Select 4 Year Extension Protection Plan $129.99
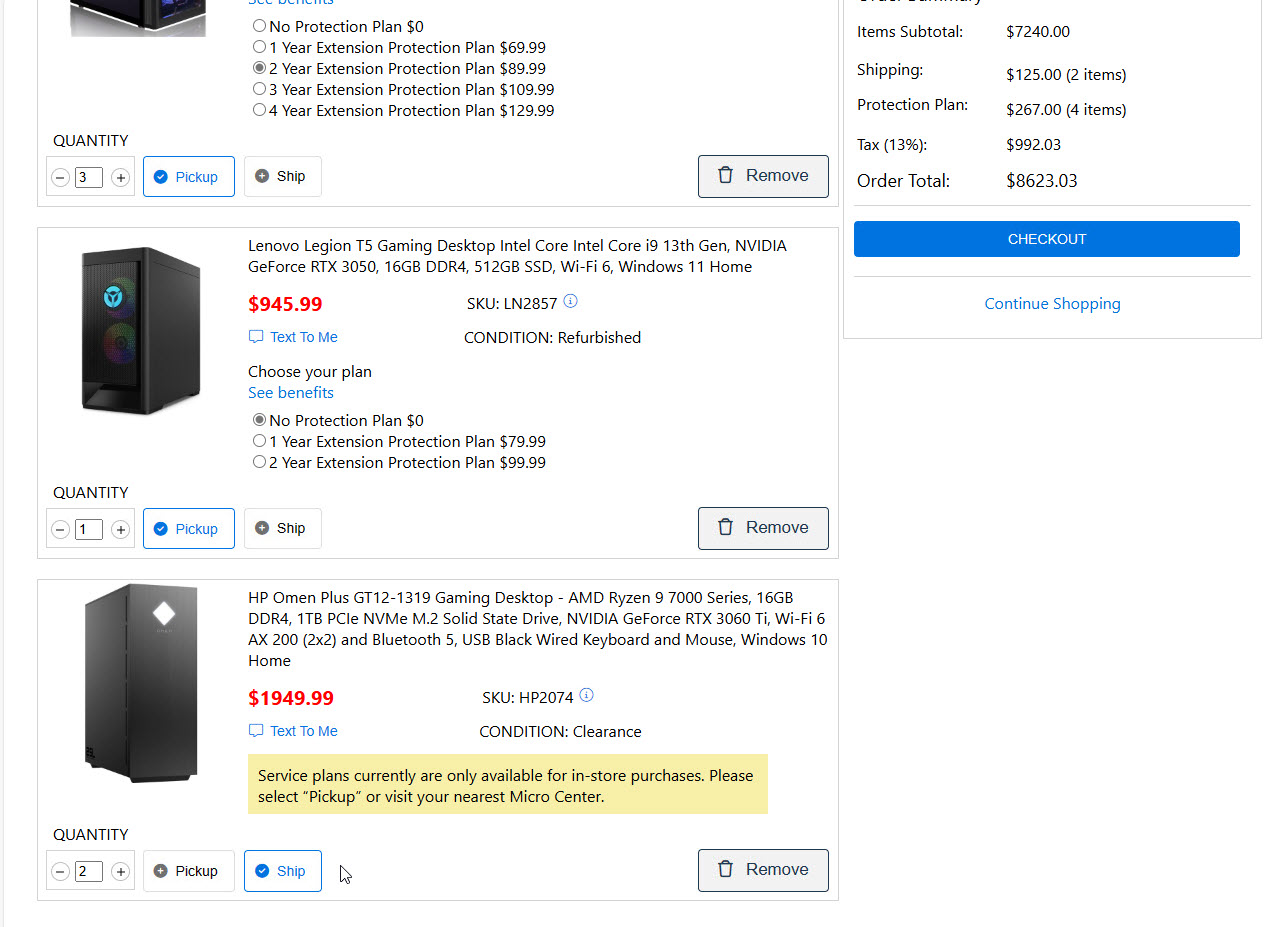 point(260,110)
